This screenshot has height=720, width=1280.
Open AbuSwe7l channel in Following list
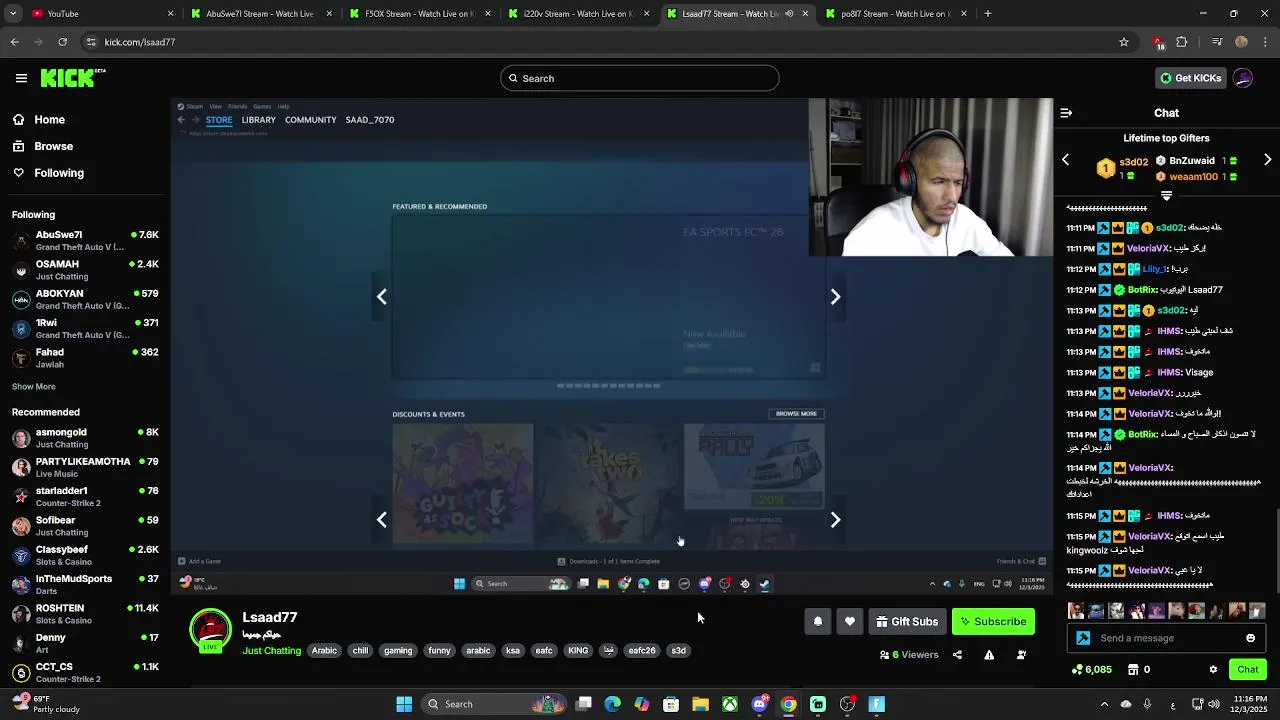85,240
